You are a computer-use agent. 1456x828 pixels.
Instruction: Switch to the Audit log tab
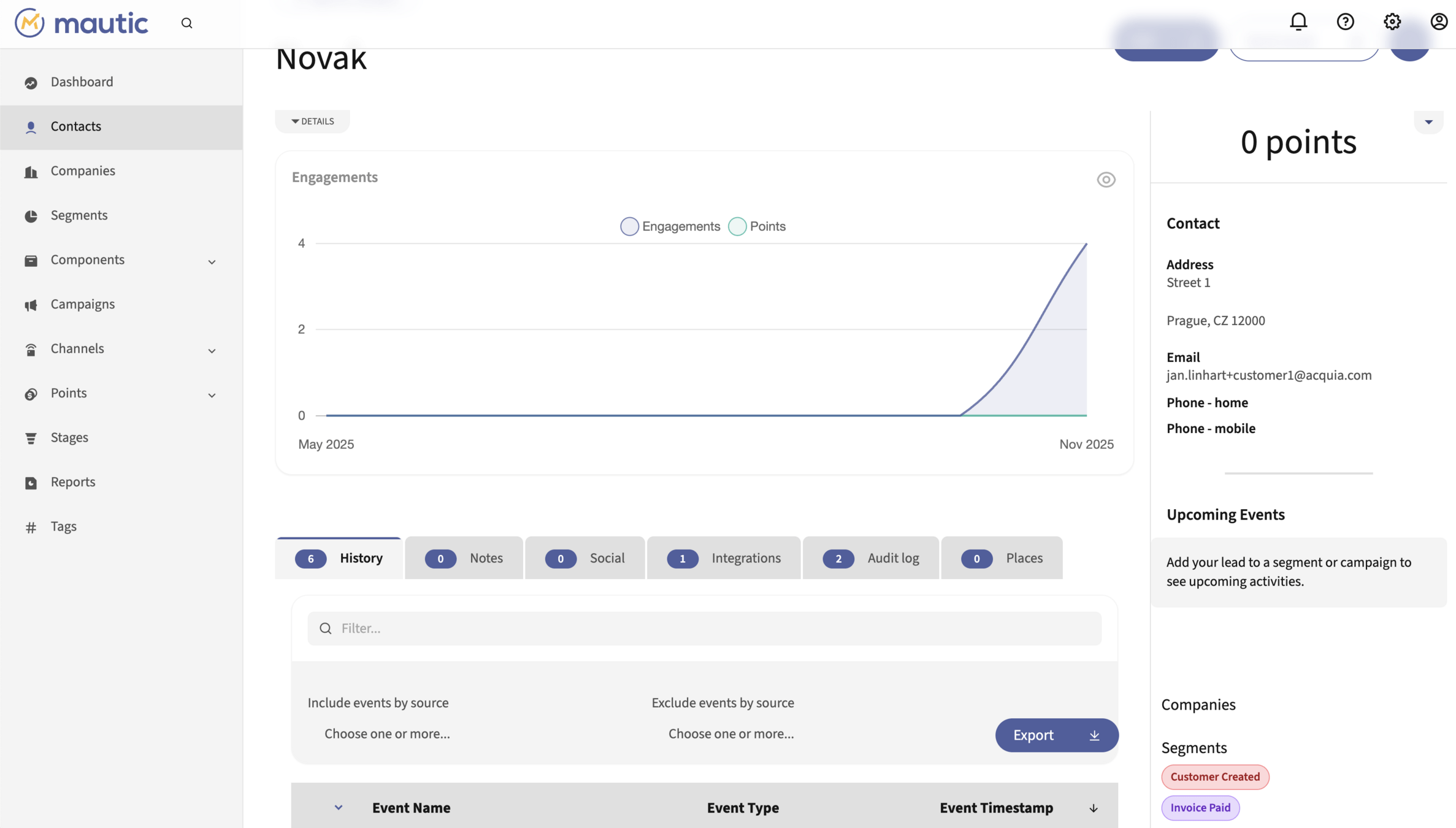coord(870,558)
